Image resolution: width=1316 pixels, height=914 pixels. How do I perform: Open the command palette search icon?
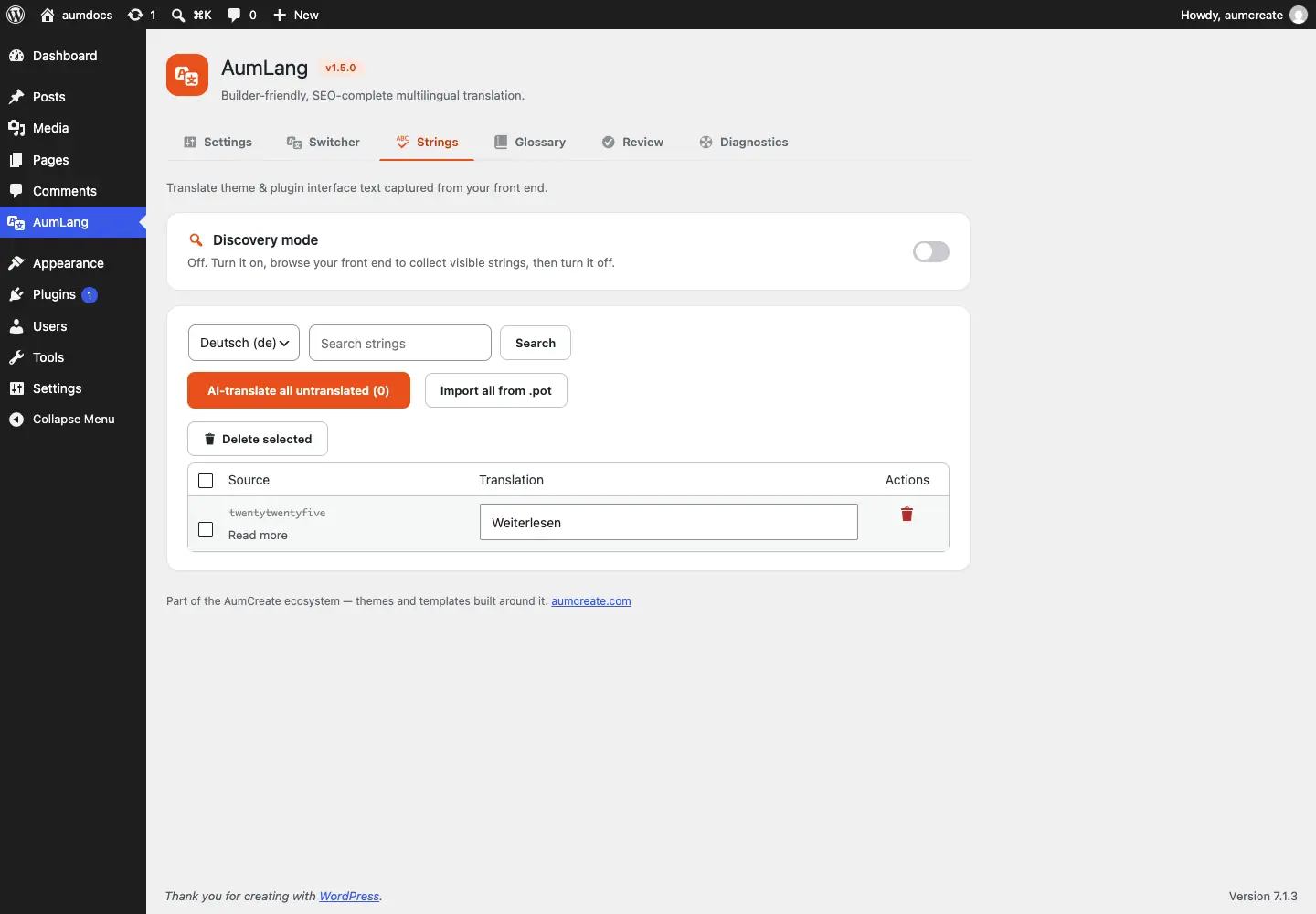click(178, 15)
